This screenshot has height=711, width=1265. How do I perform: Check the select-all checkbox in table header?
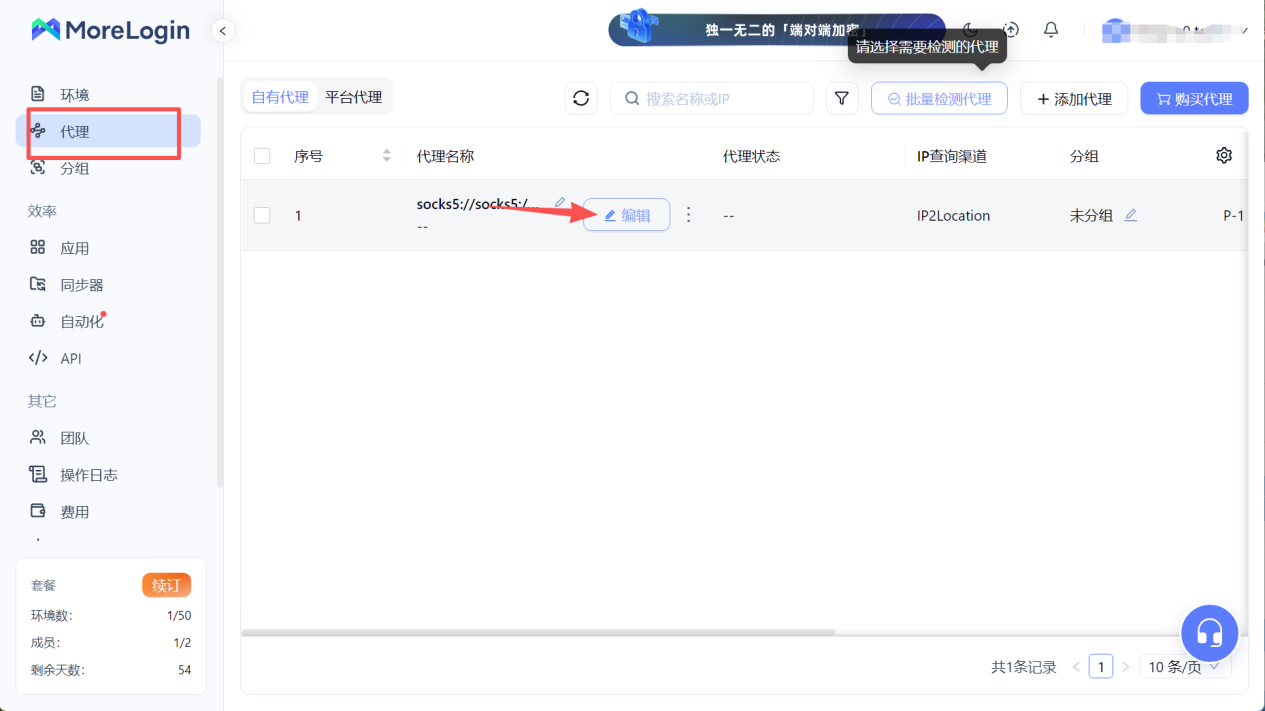(262, 155)
